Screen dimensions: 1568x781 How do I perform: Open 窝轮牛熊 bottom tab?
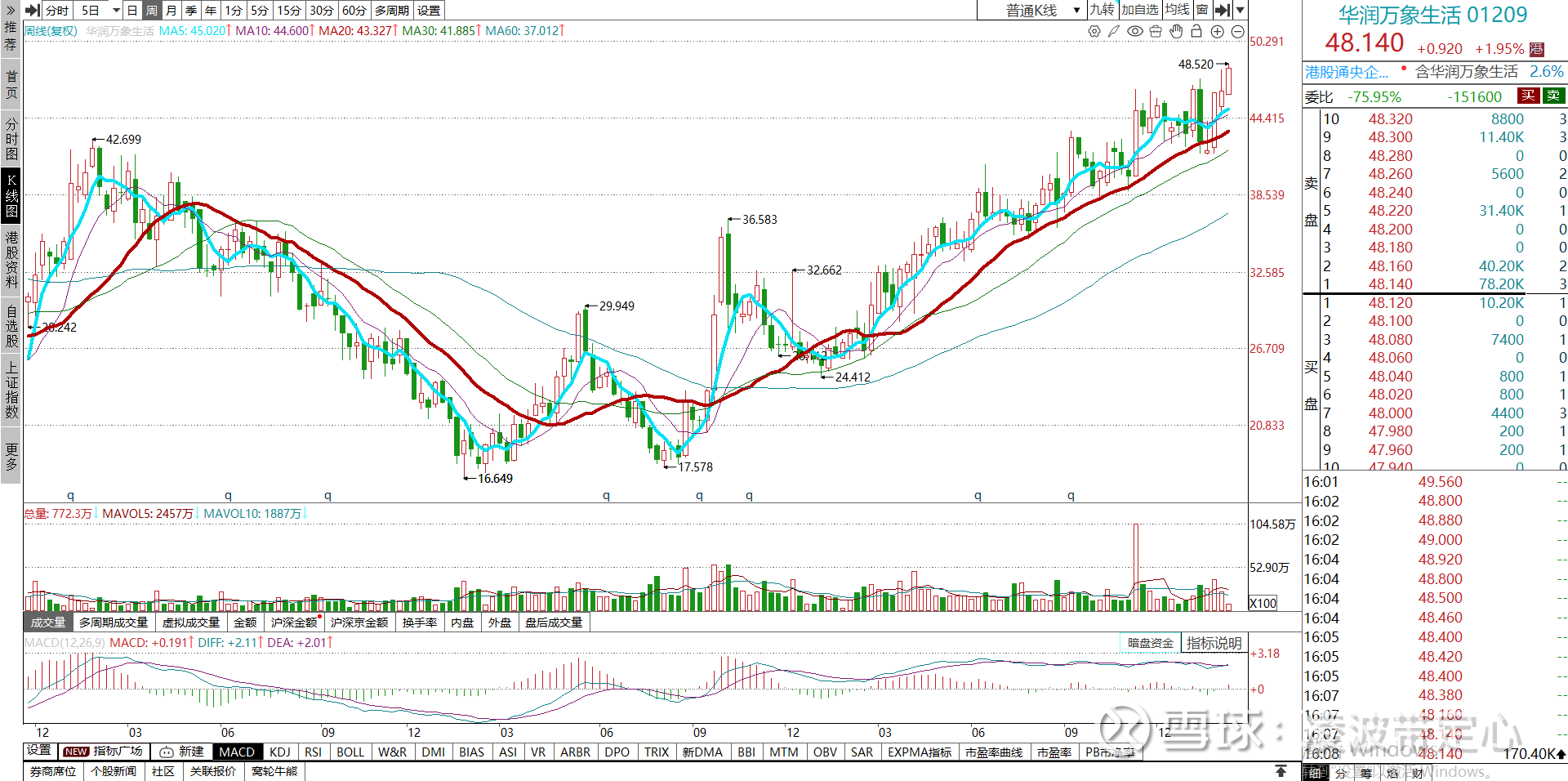tap(274, 771)
